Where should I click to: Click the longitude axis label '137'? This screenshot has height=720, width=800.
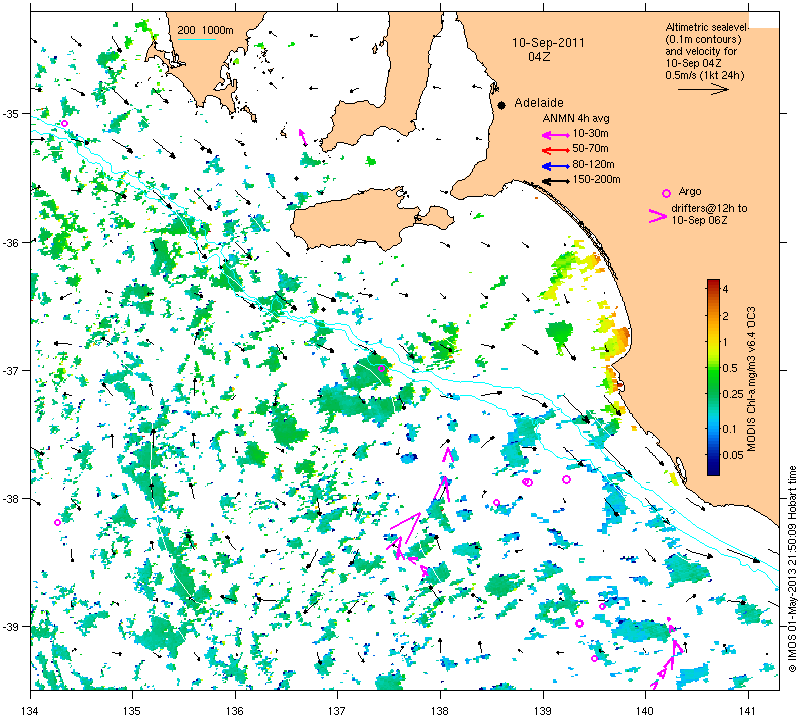click(x=337, y=710)
